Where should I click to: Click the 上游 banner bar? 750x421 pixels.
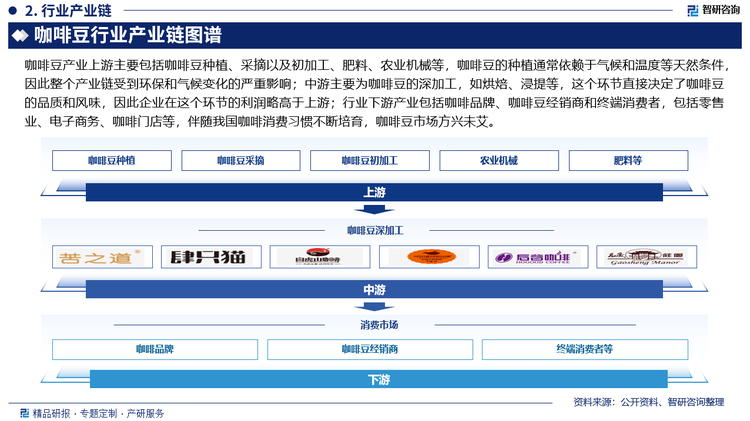[374, 192]
